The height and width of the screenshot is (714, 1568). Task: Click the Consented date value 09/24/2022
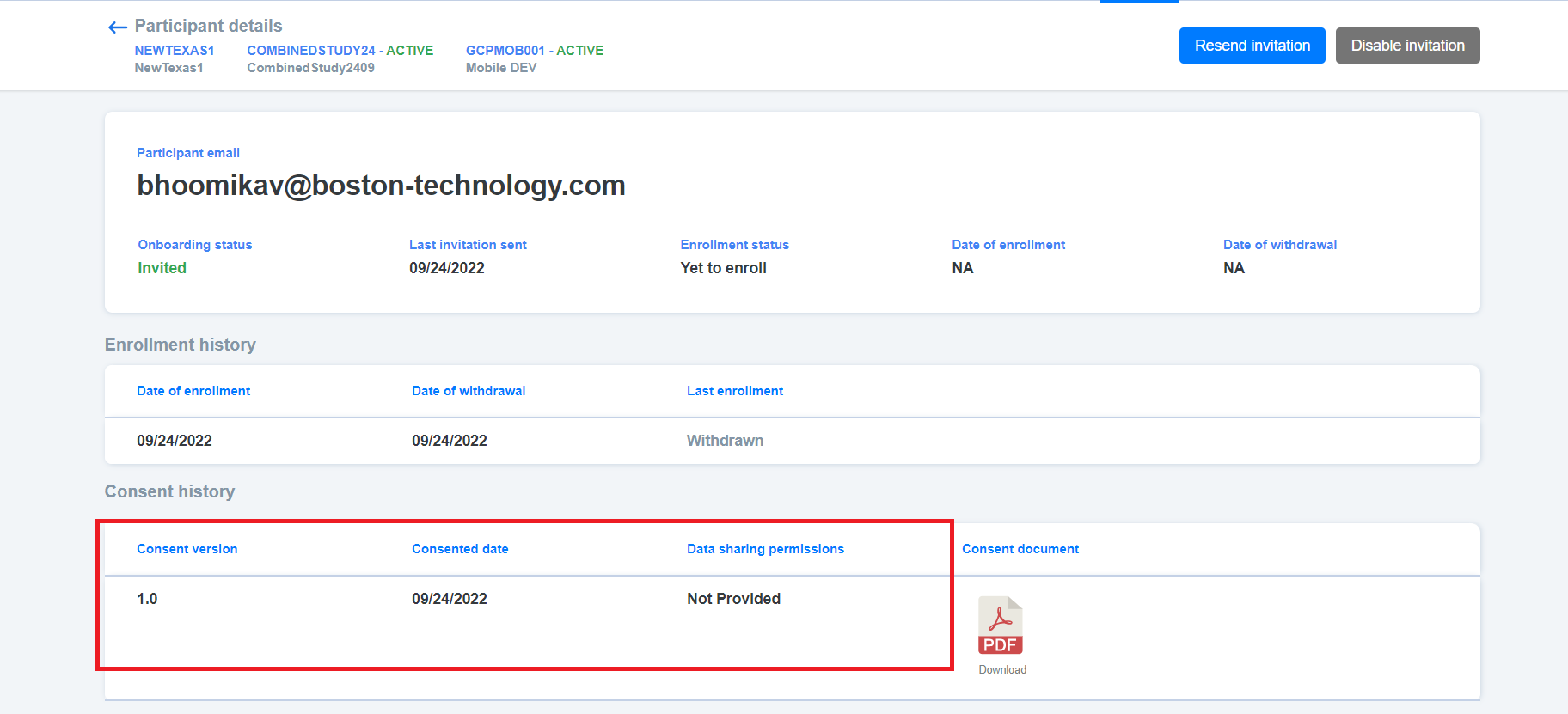click(x=450, y=599)
